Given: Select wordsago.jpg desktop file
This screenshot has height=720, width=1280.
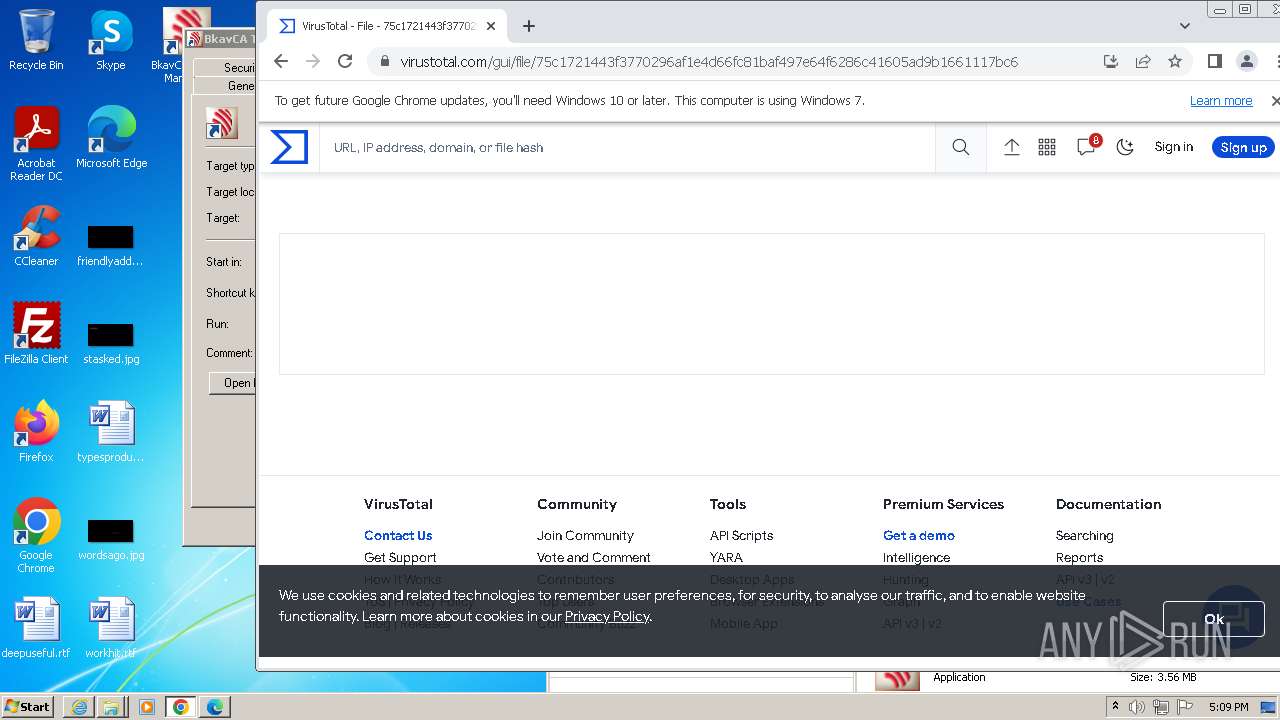Looking at the screenshot, I should pos(111,539).
